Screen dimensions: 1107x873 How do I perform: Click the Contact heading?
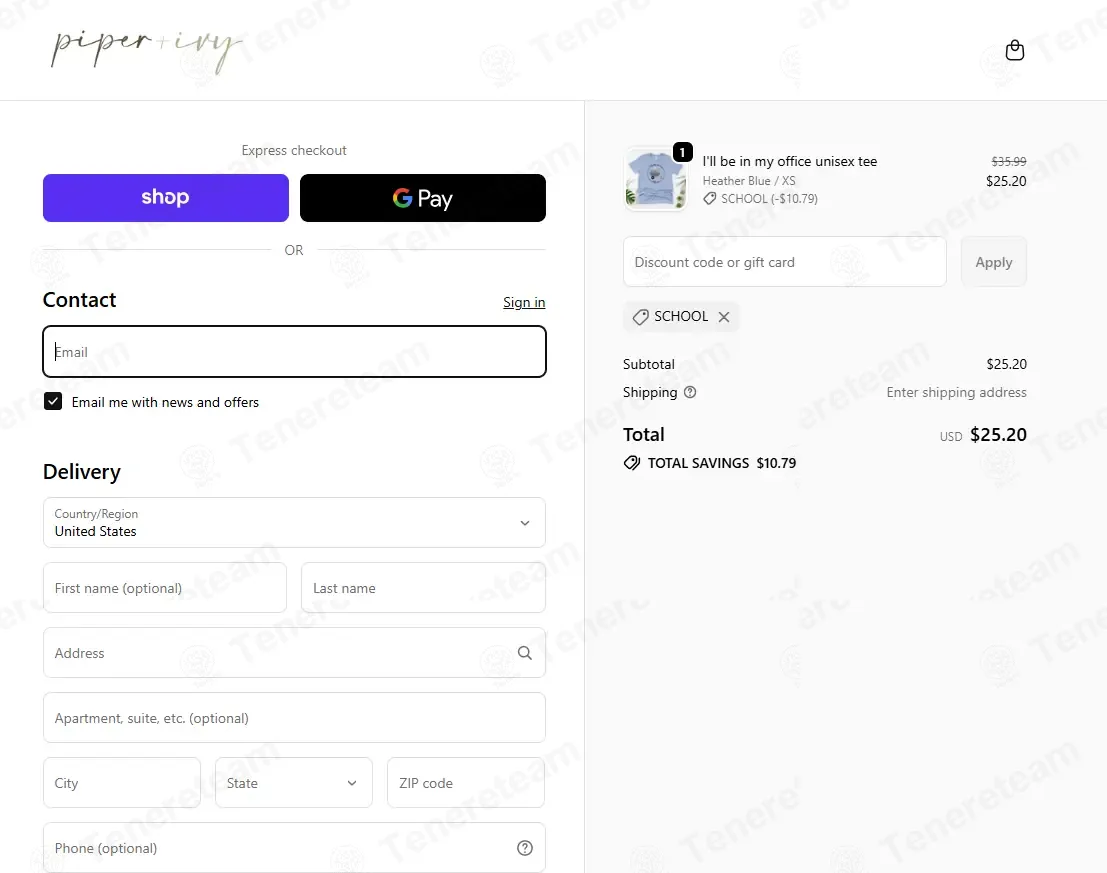[x=79, y=300]
